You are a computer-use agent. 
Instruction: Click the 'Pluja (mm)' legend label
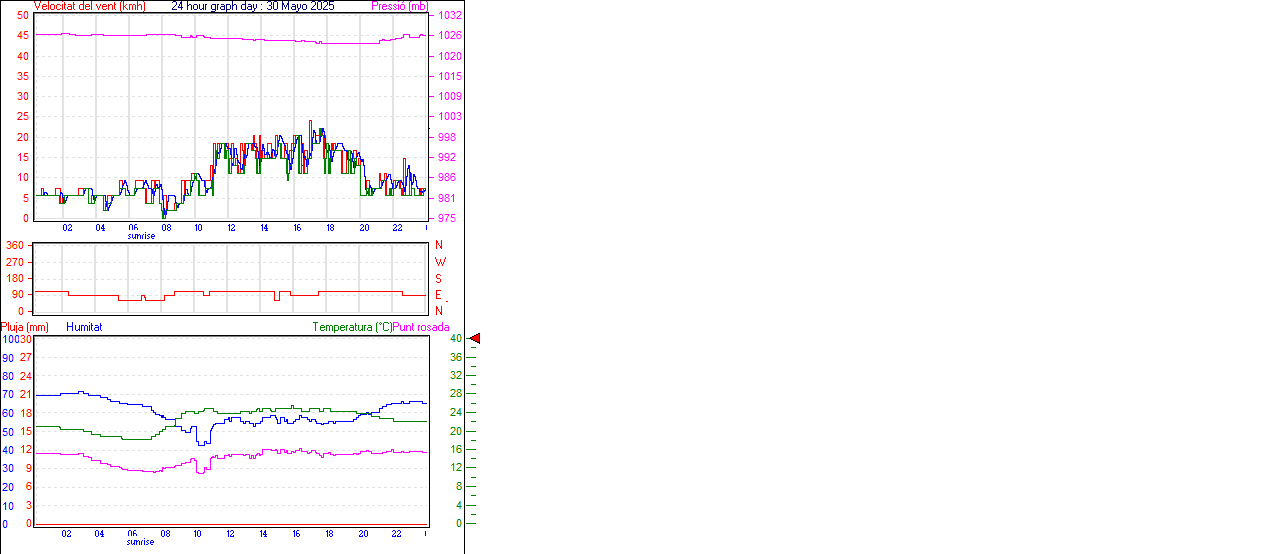pyautogui.click(x=25, y=327)
